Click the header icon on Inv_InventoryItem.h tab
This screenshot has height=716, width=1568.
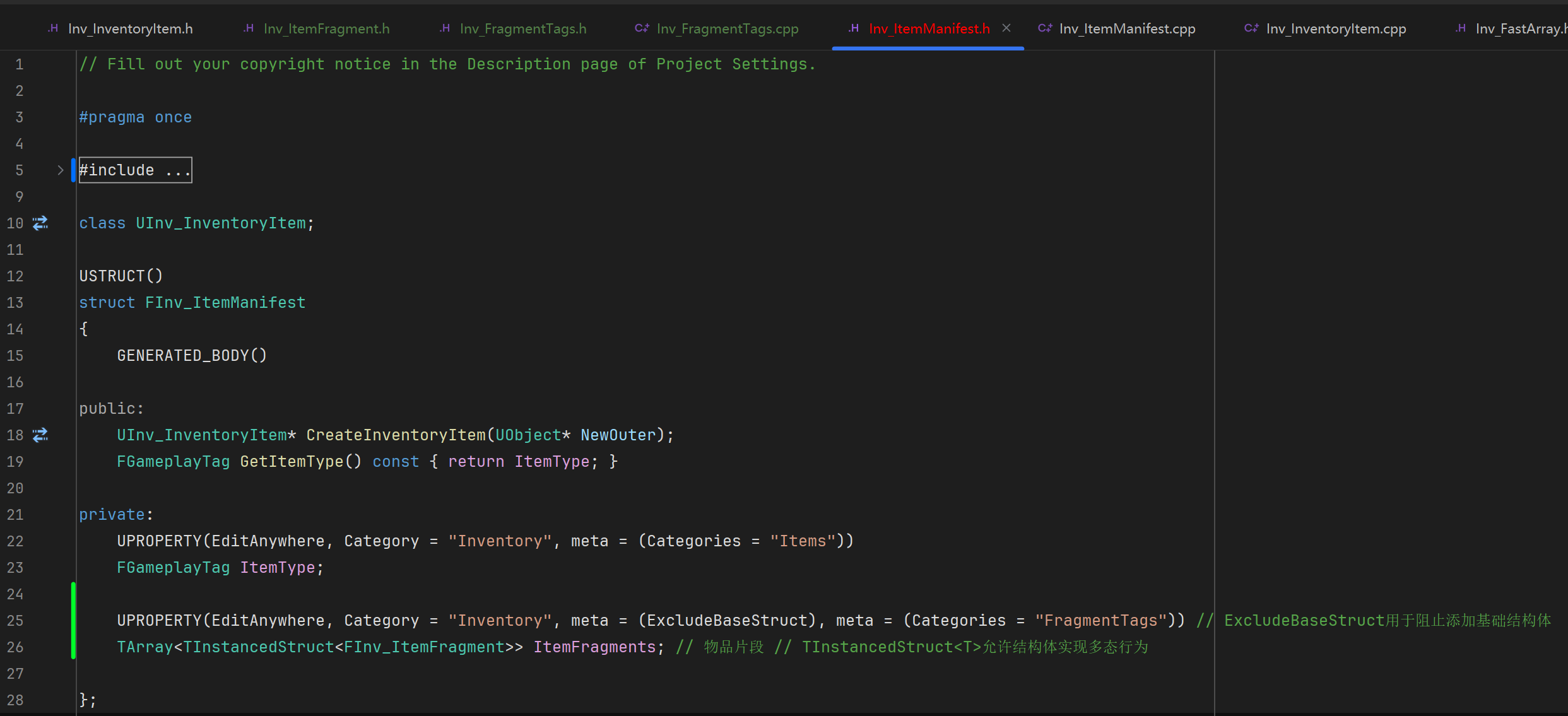coord(53,28)
